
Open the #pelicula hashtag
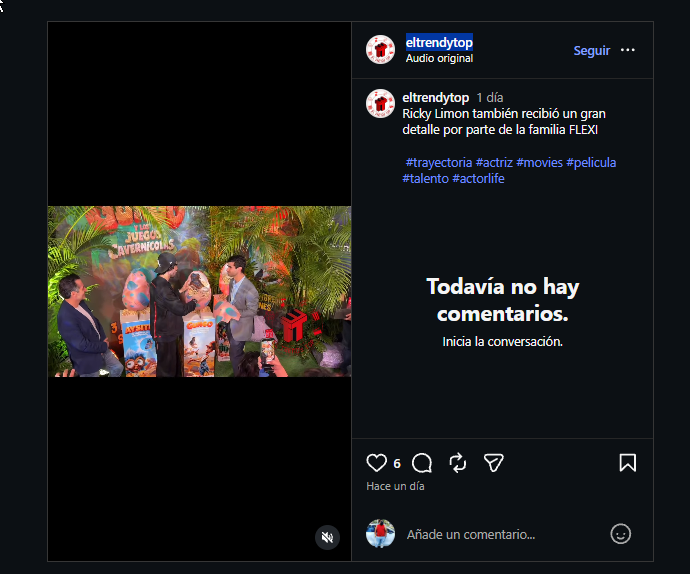(591, 162)
